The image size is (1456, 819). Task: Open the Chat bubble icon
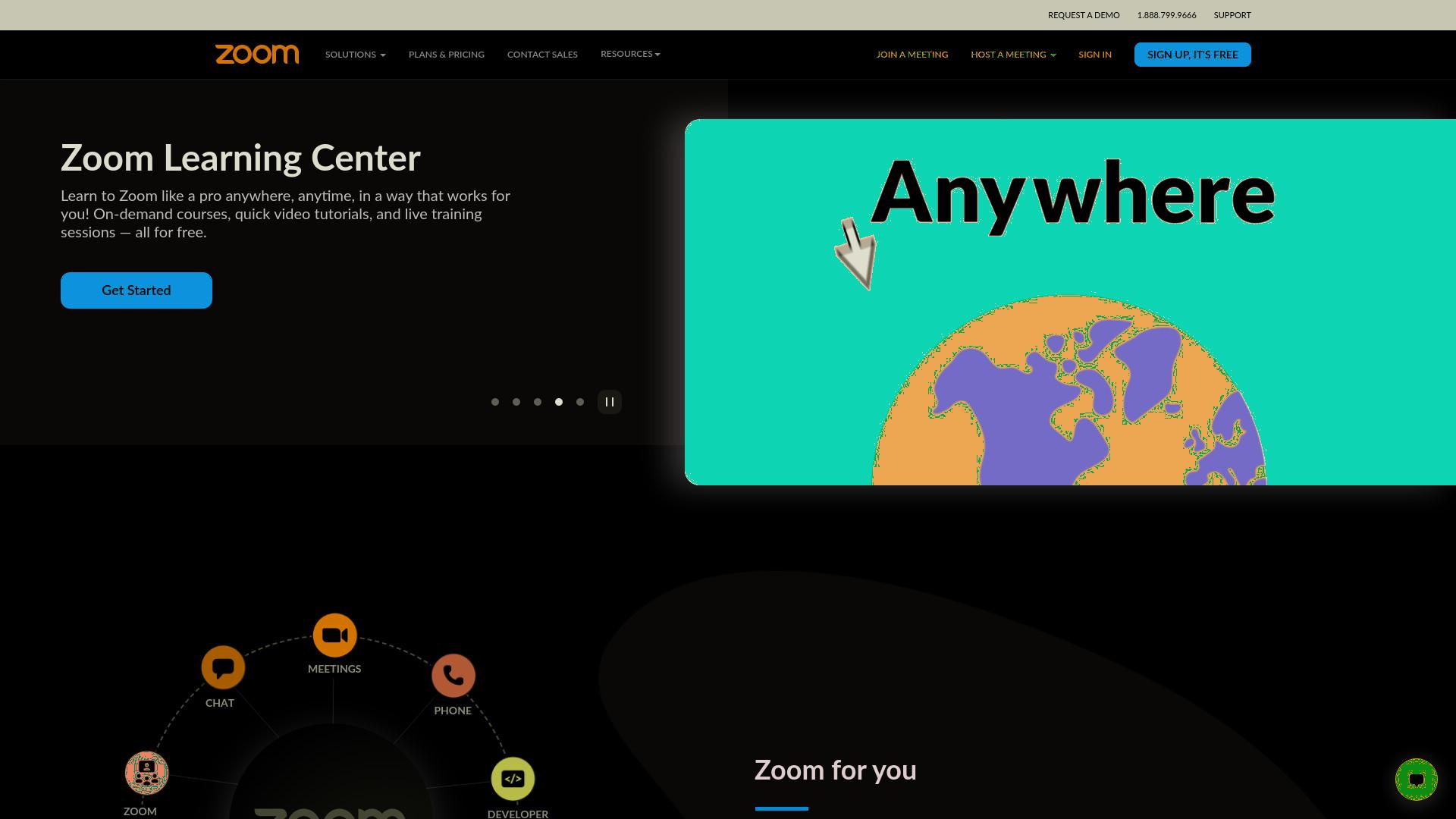point(223,667)
